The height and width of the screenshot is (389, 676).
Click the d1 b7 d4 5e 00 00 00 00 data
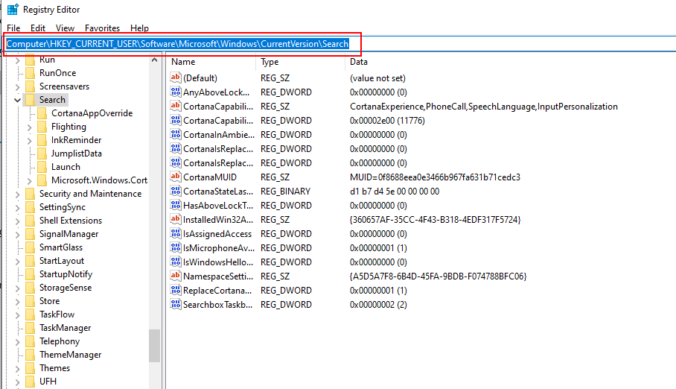coord(394,191)
